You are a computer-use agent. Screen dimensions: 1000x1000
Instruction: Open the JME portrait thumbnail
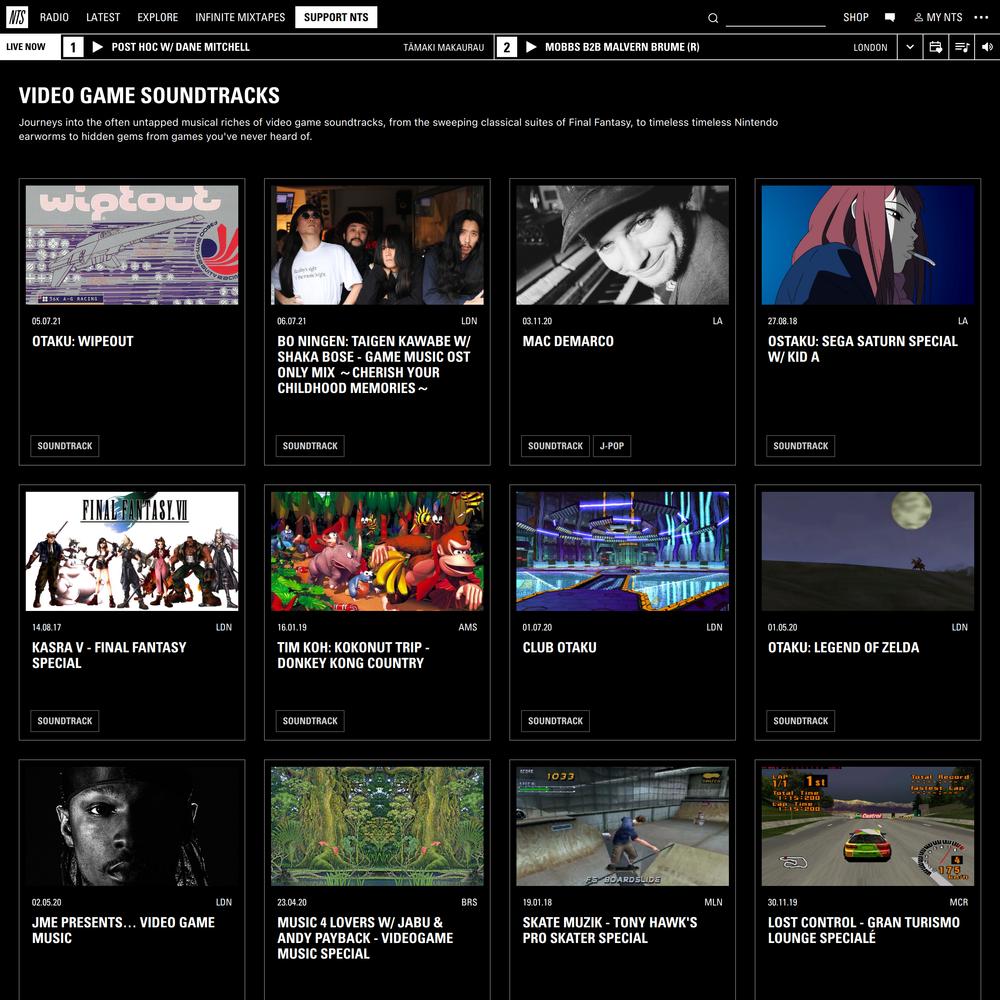point(132,827)
